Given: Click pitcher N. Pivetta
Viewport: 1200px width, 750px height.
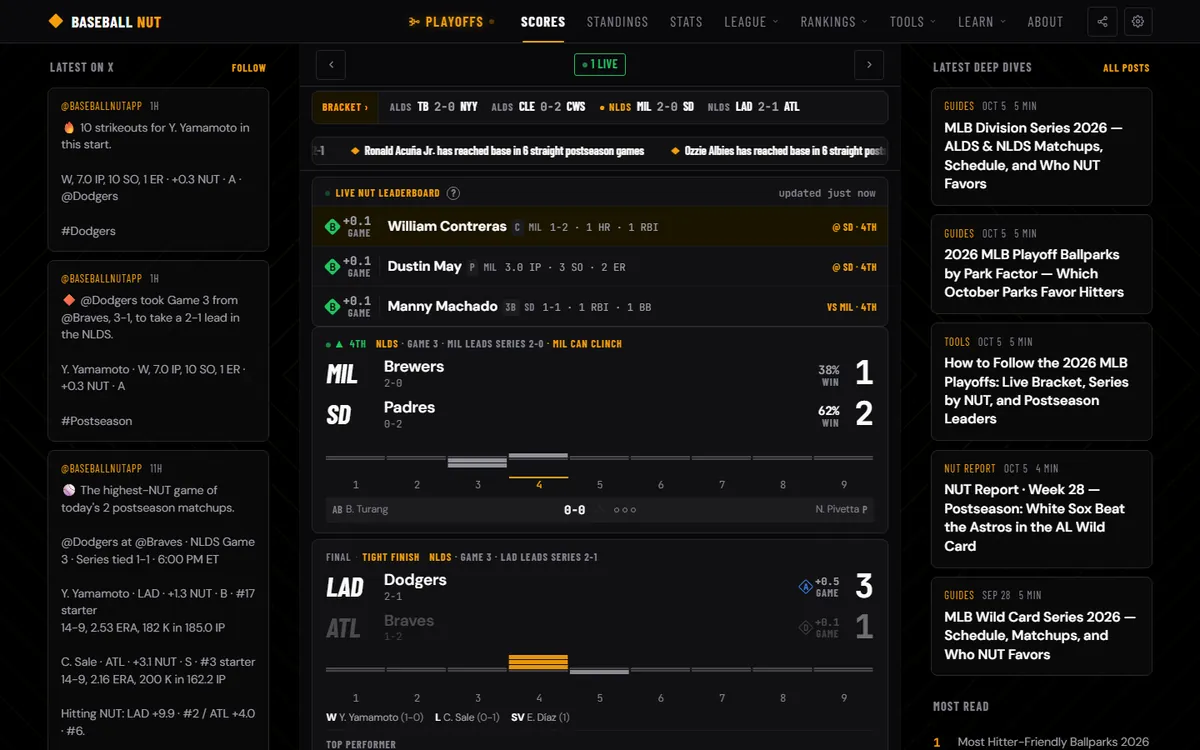Looking at the screenshot, I should coord(841,510).
